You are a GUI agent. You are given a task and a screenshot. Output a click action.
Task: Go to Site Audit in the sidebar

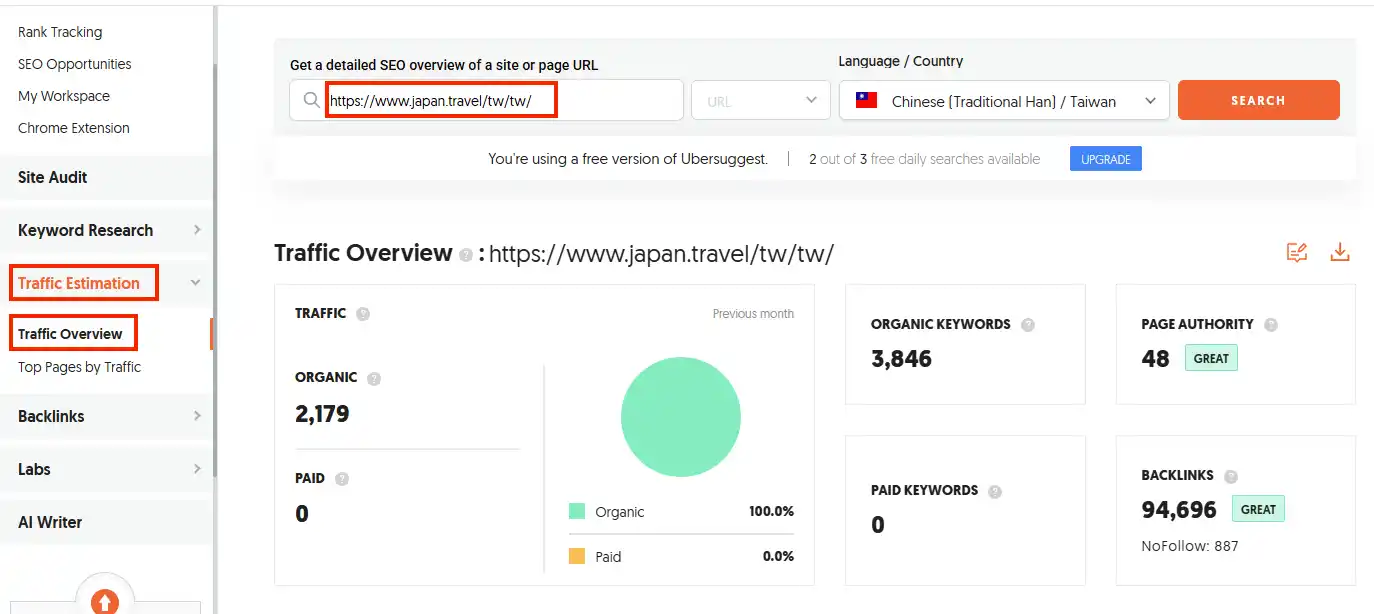click(x=53, y=177)
